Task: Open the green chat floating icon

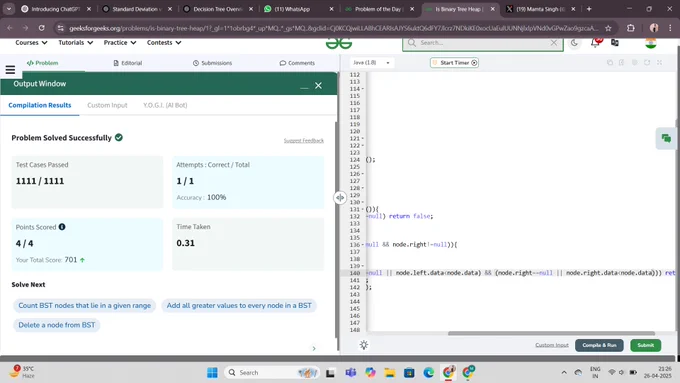Action: point(666,138)
